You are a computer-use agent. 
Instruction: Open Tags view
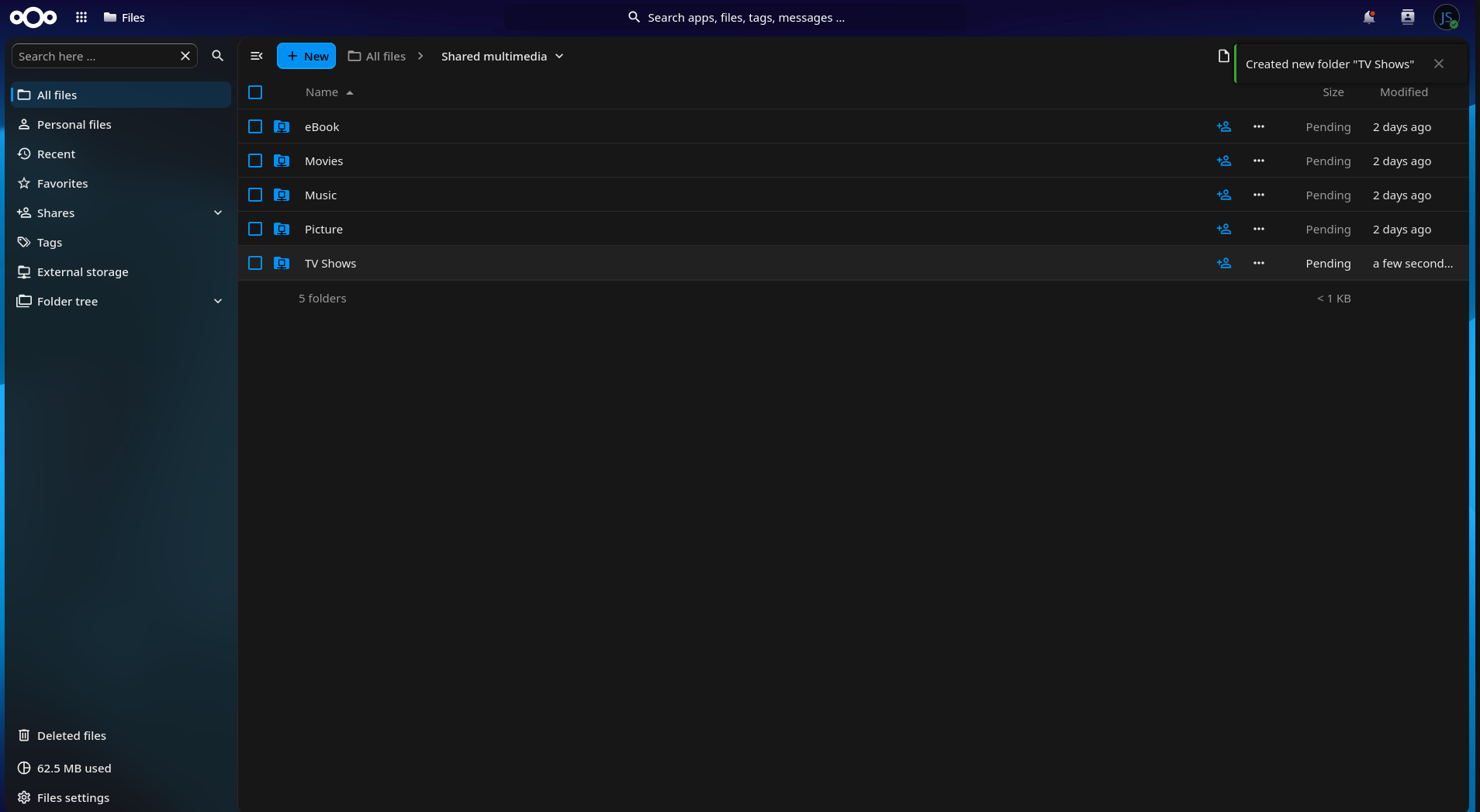pos(121,242)
